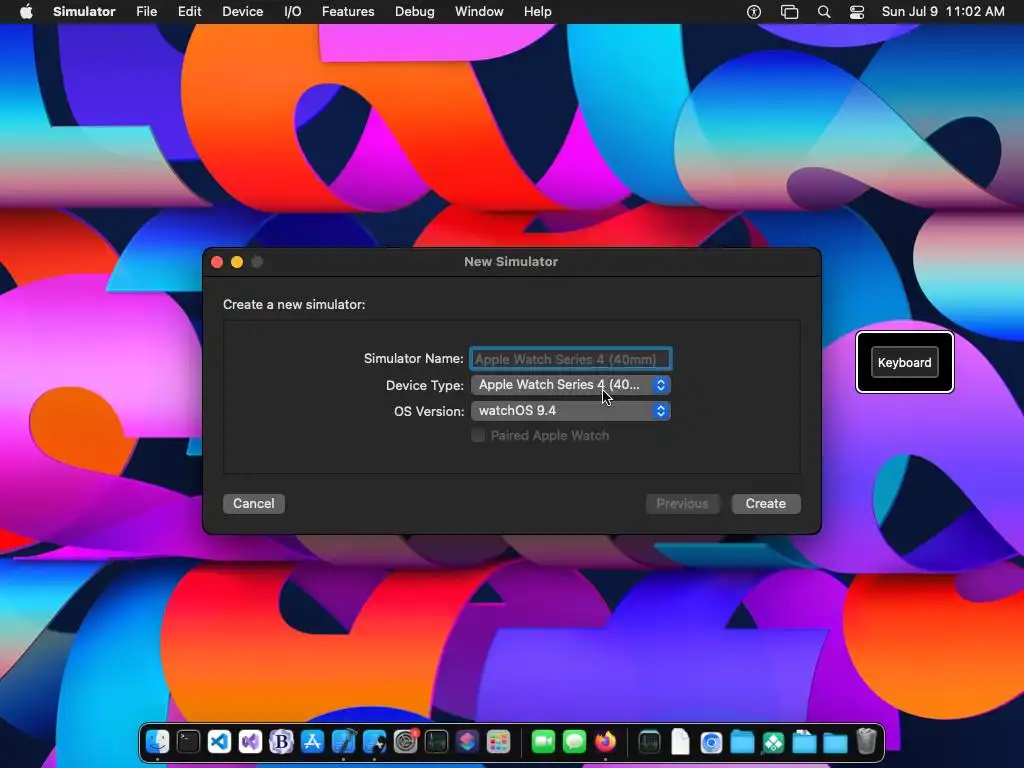Open Control Center in menu bar

point(857,12)
